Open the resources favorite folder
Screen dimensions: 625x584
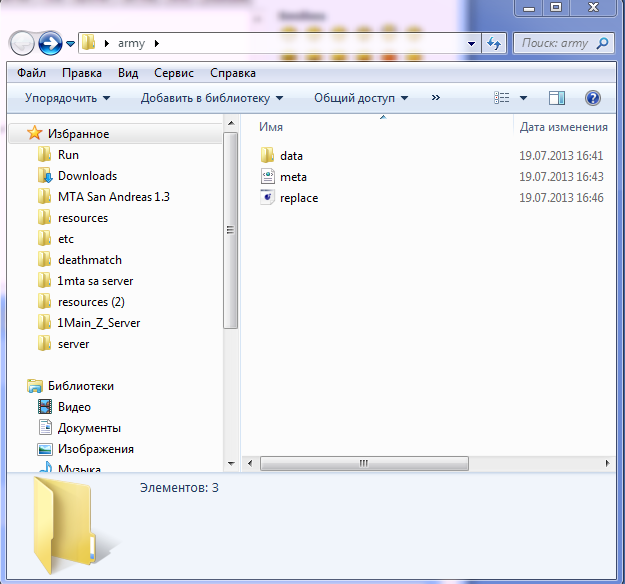coord(83,218)
